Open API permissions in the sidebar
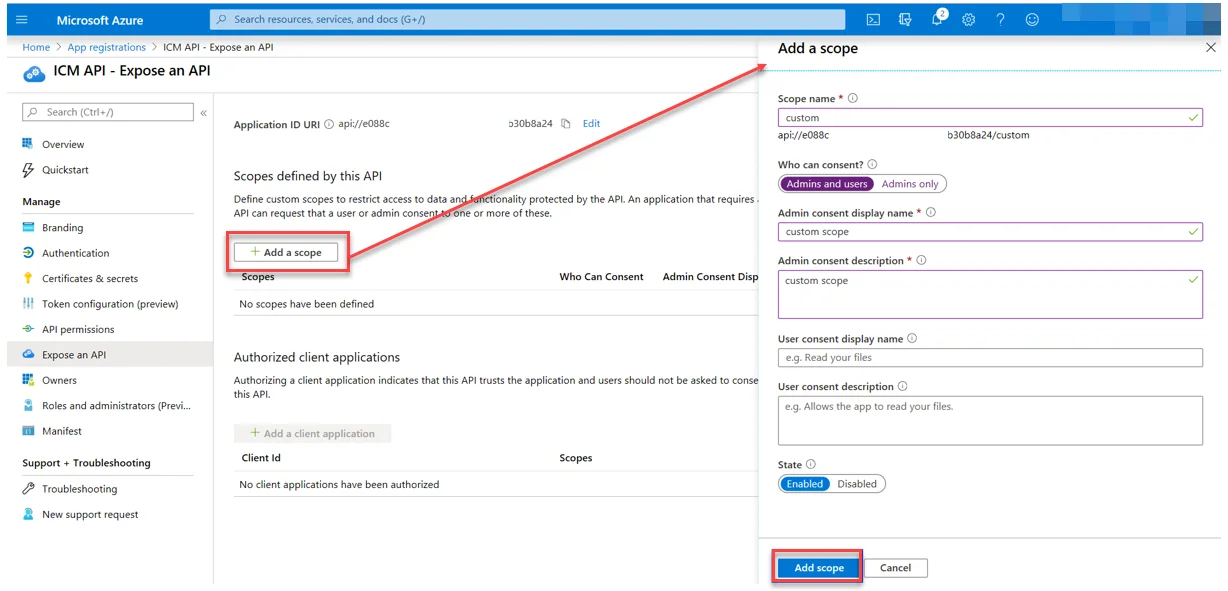 (78, 329)
